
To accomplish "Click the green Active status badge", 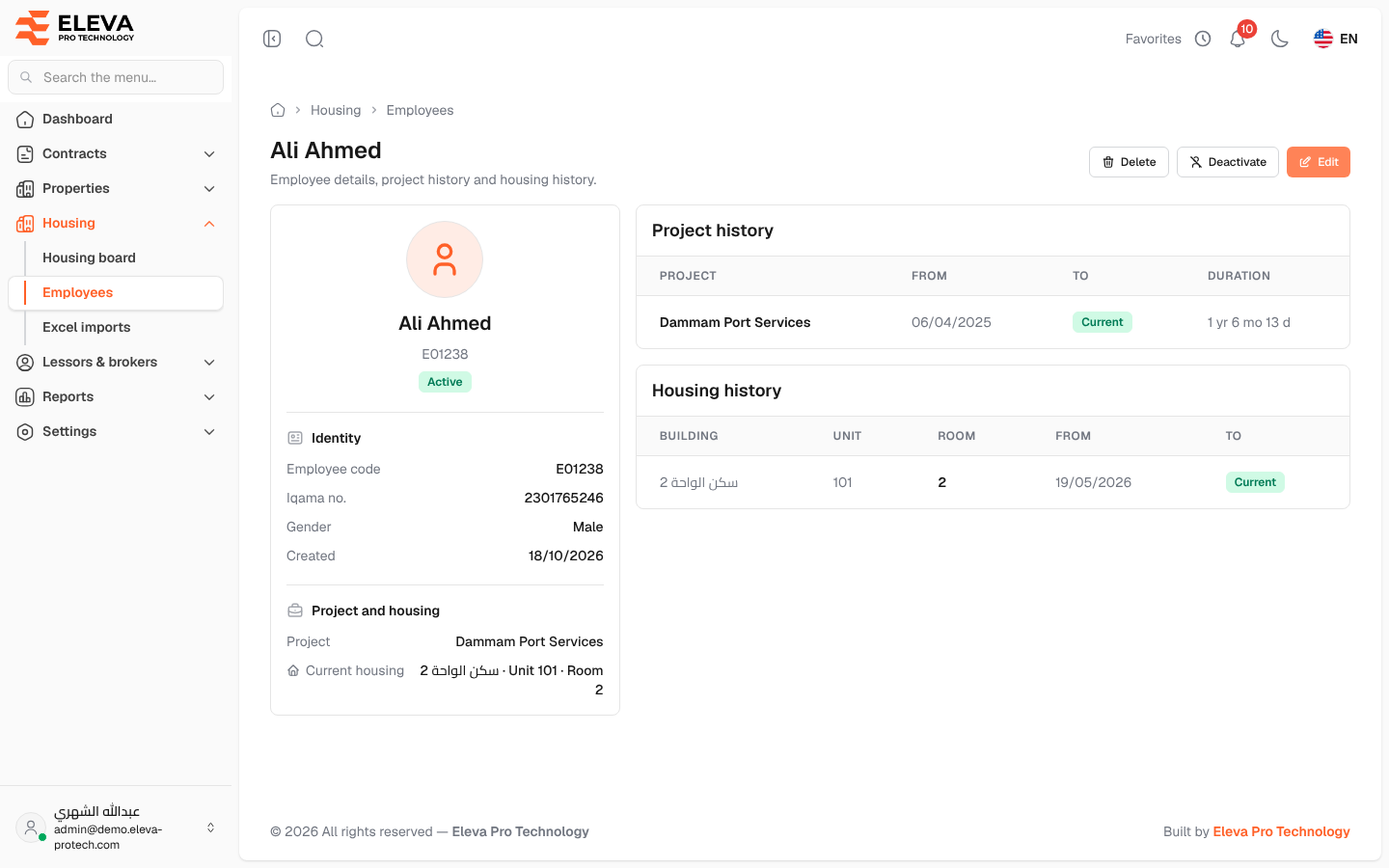I will tap(445, 382).
